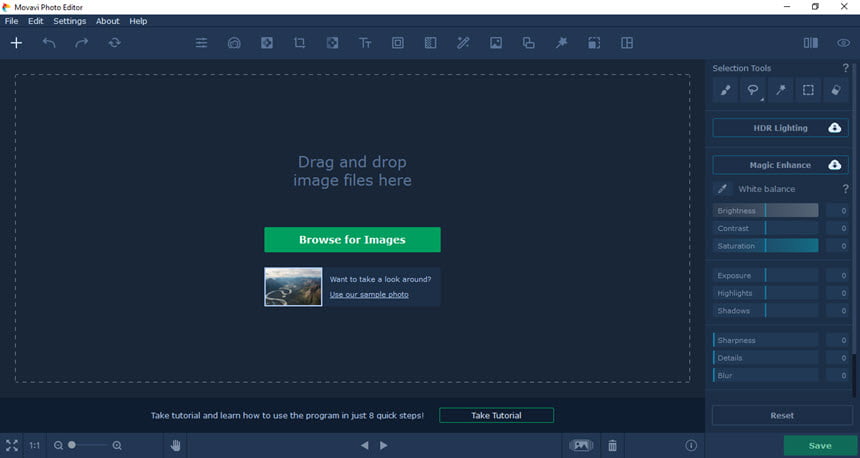Open the Adjust sliders tool in the toolbar
860x458 pixels.
tap(201, 43)
